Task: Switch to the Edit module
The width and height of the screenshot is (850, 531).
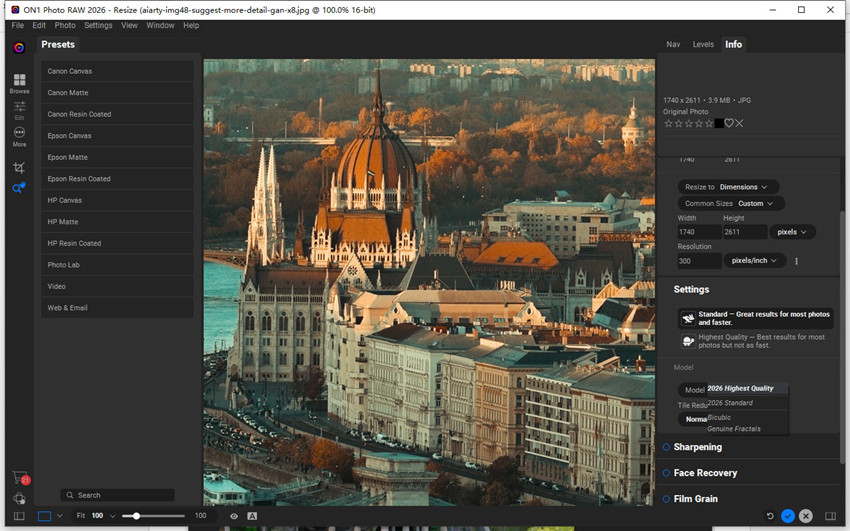Action: pyautogui.click(x=19, y=110)
